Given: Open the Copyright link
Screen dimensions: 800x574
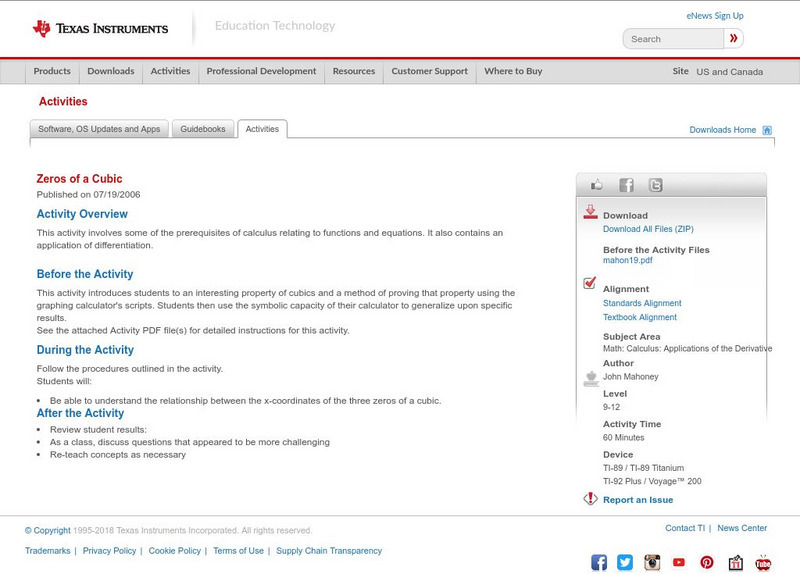Looking at the screenshot, I should [x=47, y=531].
